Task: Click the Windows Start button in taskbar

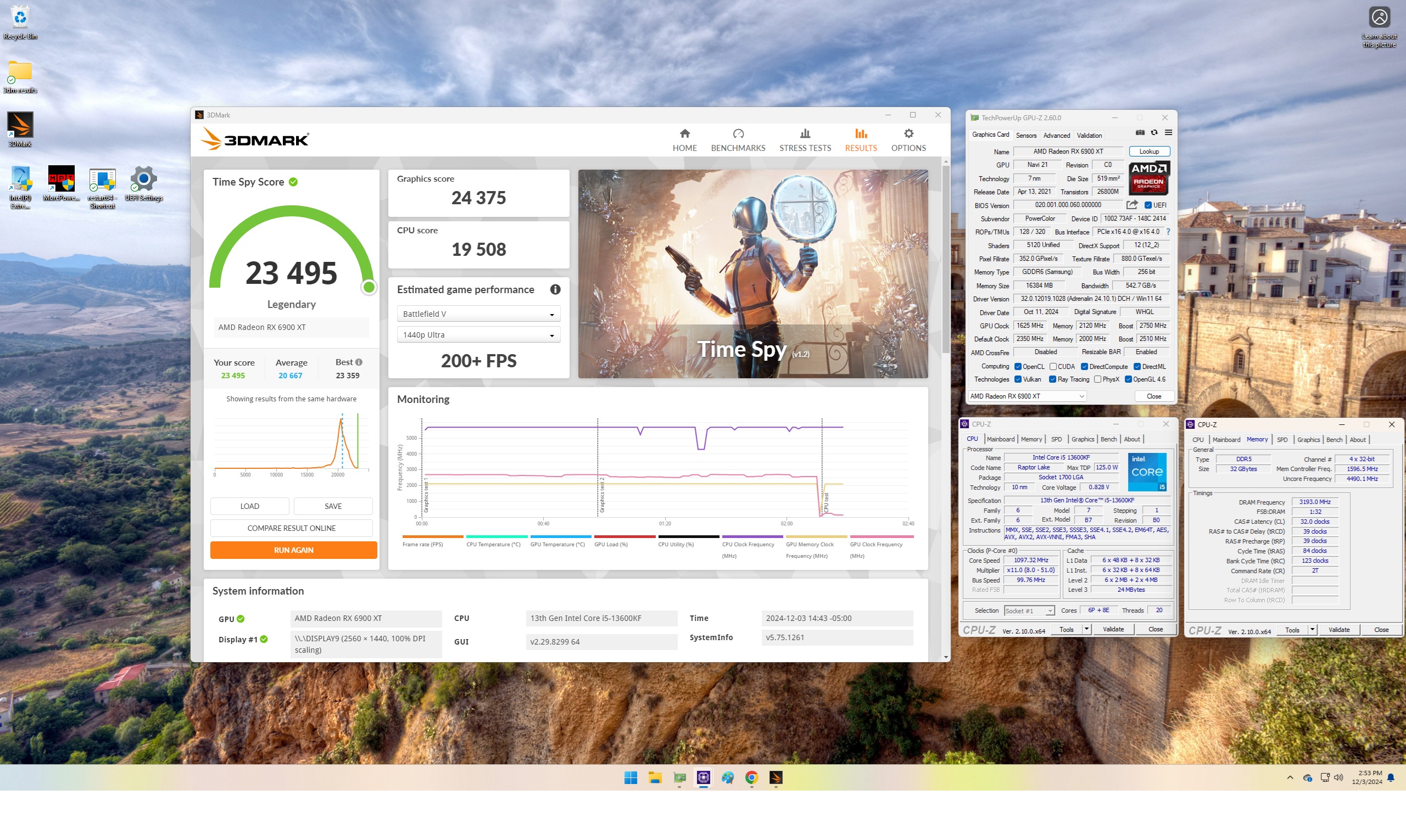Action: pos(631,778)
